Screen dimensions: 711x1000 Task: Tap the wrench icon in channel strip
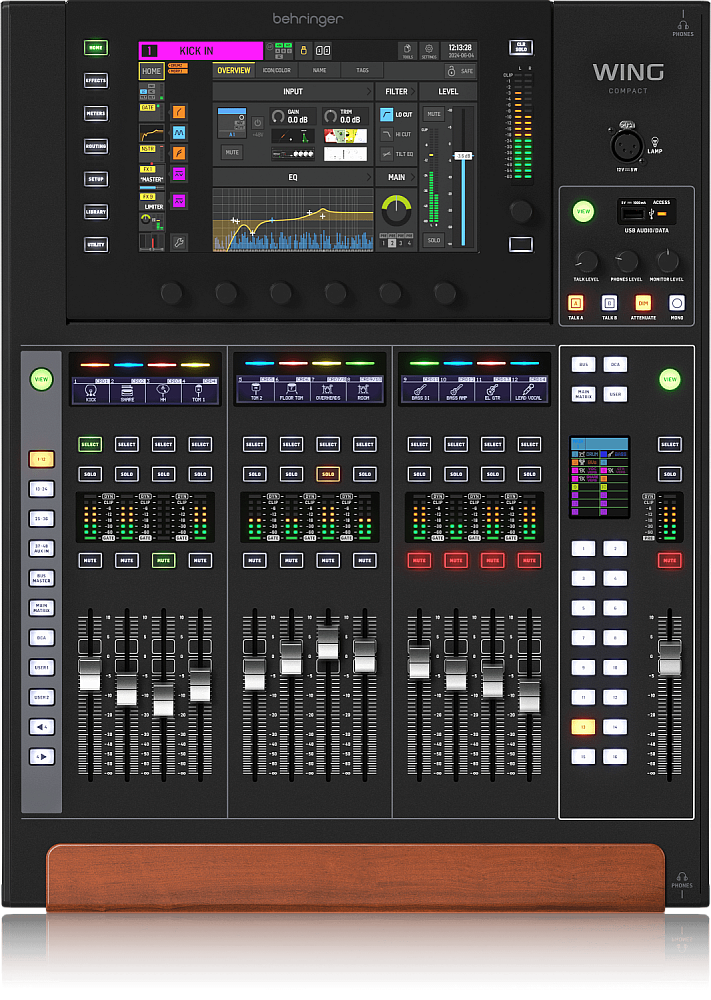[x=179, y=242]
